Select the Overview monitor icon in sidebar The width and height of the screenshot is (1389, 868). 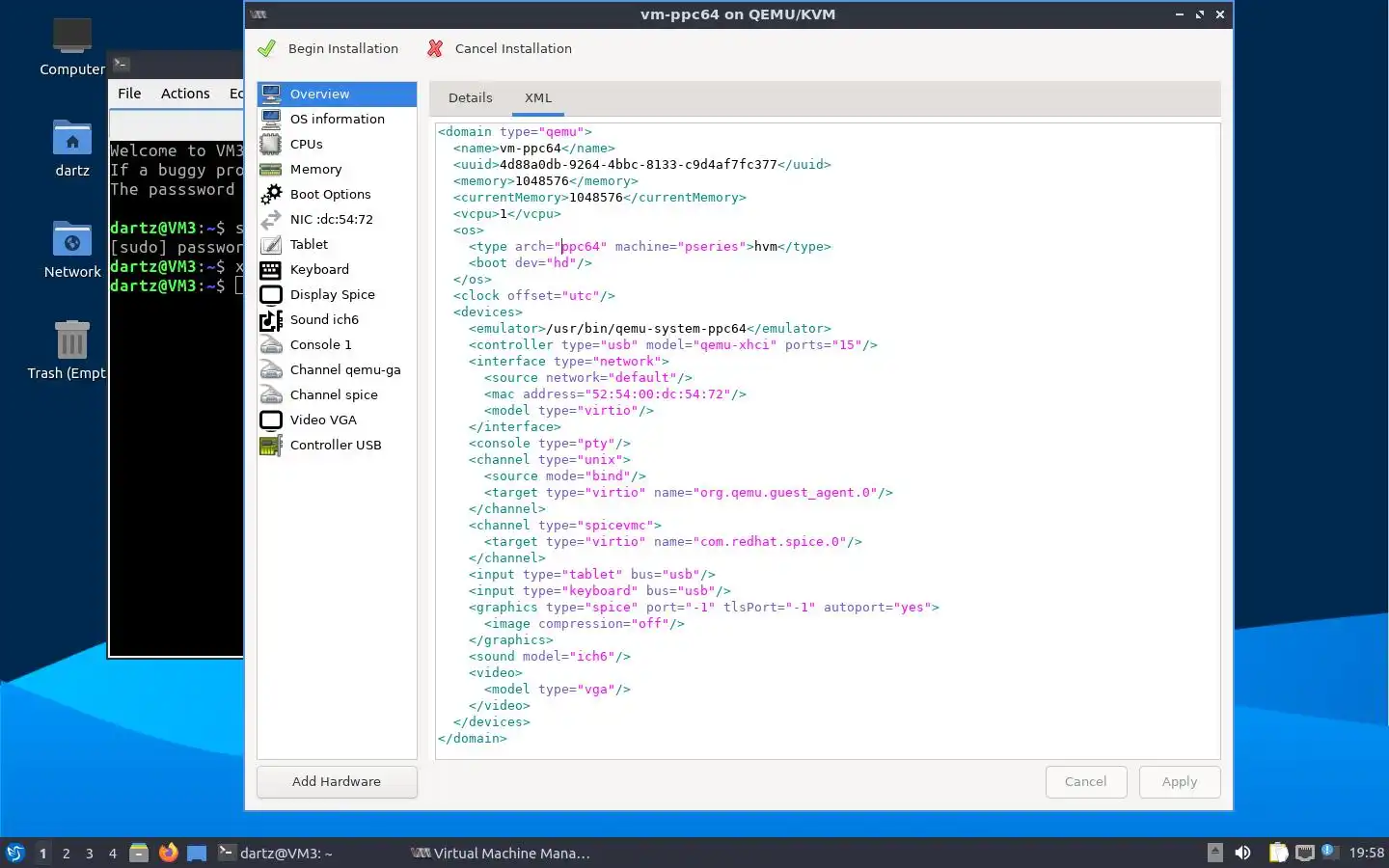[x=271, y=94]
